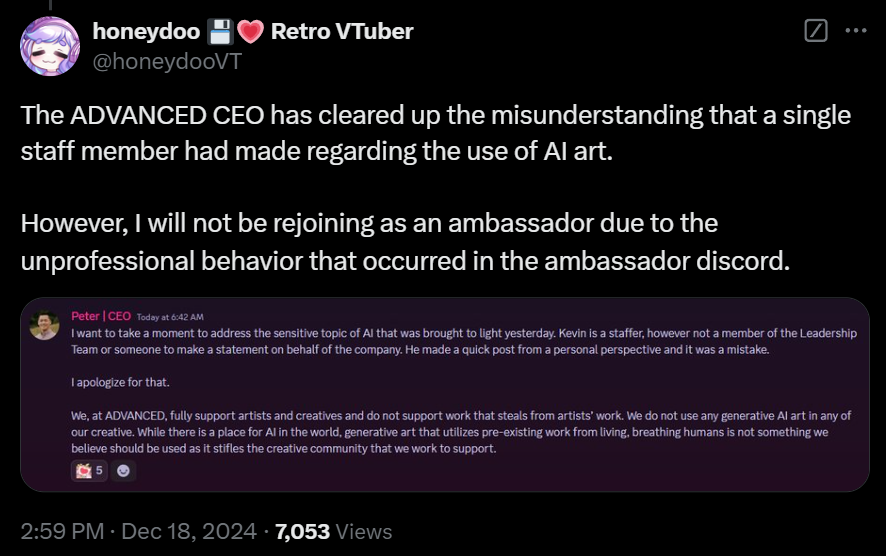Click the Today at 6:42 AM timestamp
886x556 pixels.
[x=170, y=317]
